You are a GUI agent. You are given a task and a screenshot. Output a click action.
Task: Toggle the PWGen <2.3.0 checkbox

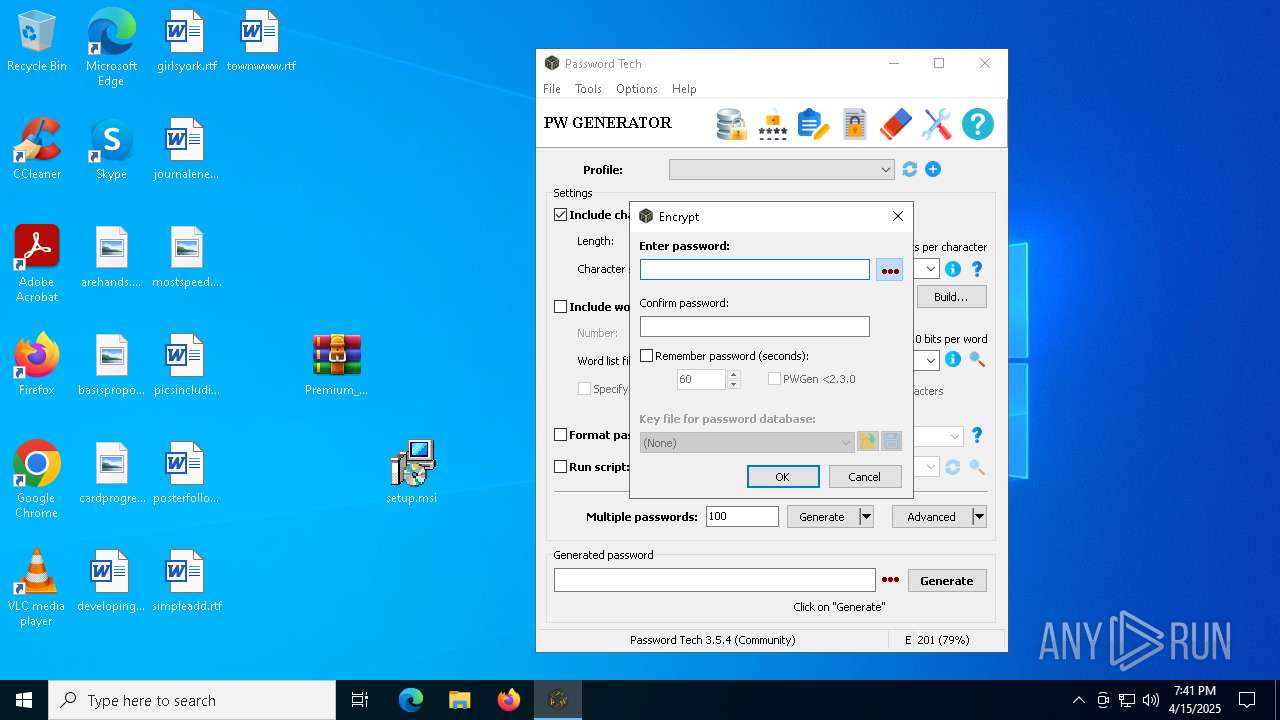(774, 379)
